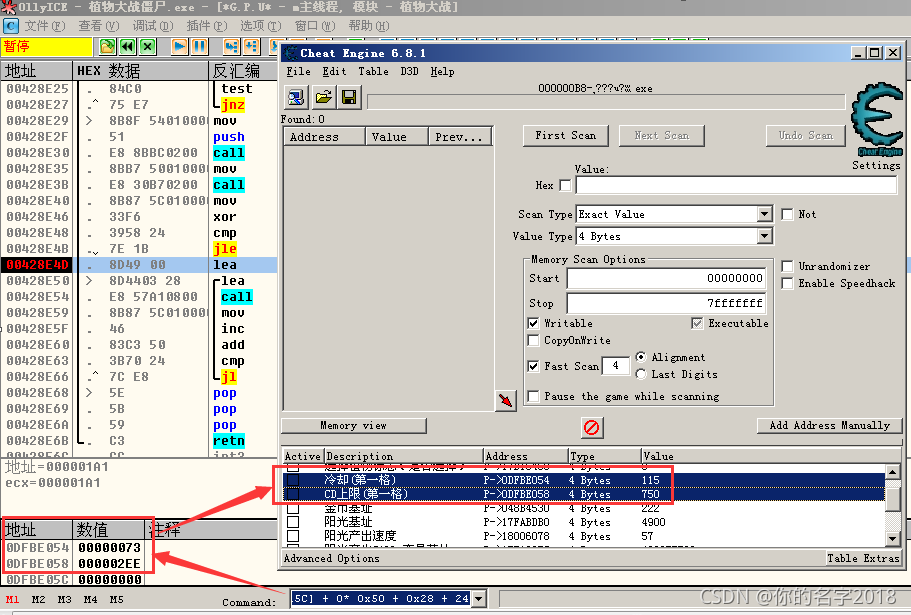Click OllyICE run play icon
911x615 pixels.
(180, 46)
